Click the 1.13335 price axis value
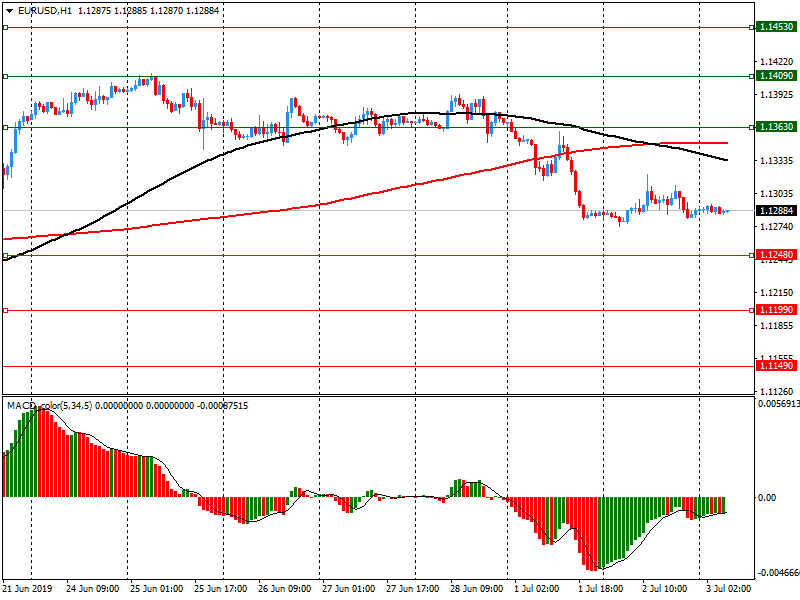This screenshot has width=800, height=600. pos(777,161)
